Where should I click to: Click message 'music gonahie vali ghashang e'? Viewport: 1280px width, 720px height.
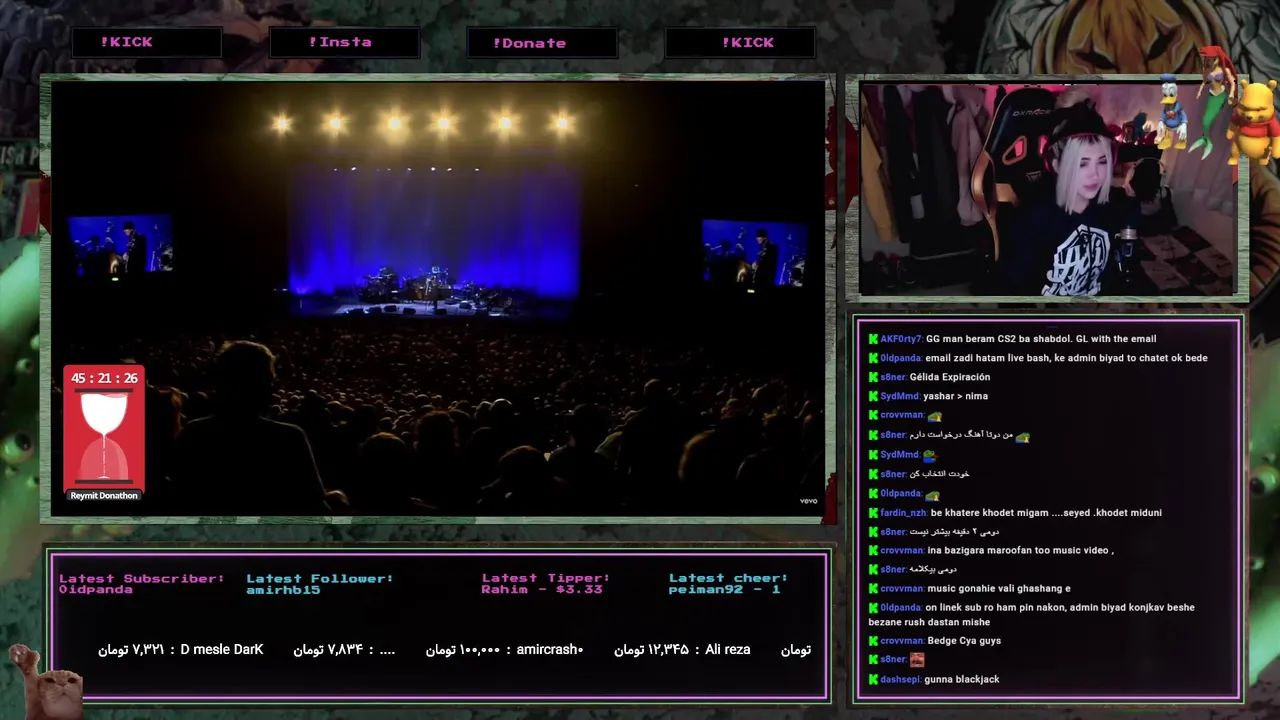point(999,589)
